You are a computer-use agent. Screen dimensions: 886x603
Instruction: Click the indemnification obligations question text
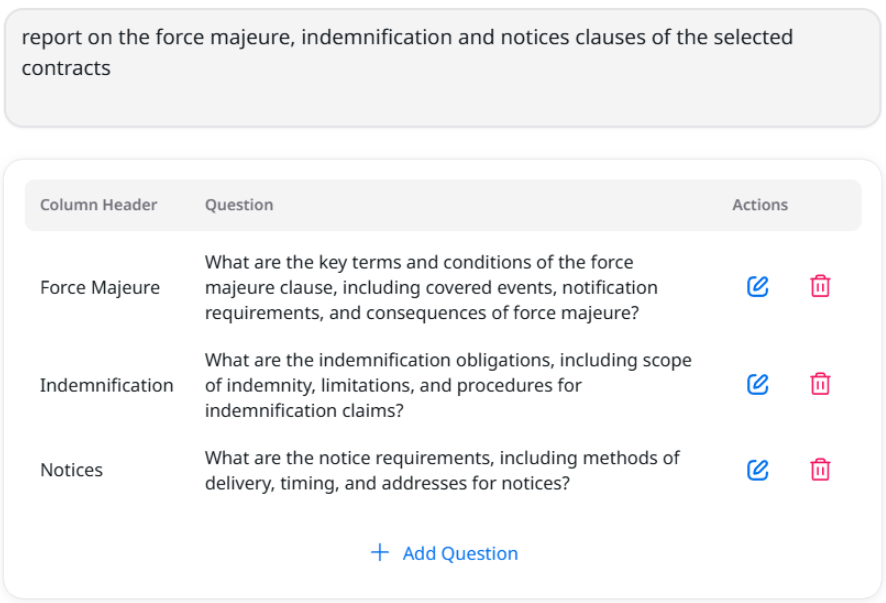click(x=447, y=385)
